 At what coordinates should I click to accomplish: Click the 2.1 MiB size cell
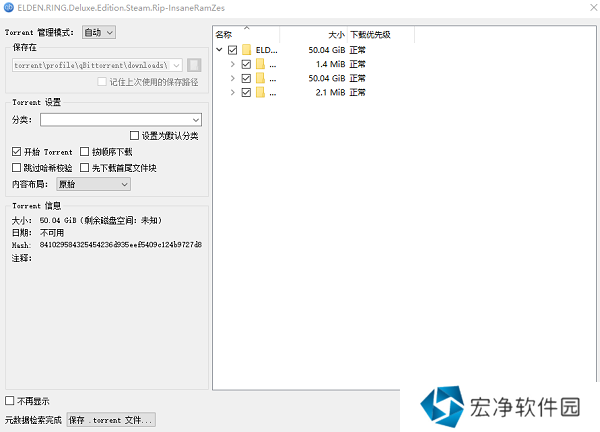[x=330, y=92]
